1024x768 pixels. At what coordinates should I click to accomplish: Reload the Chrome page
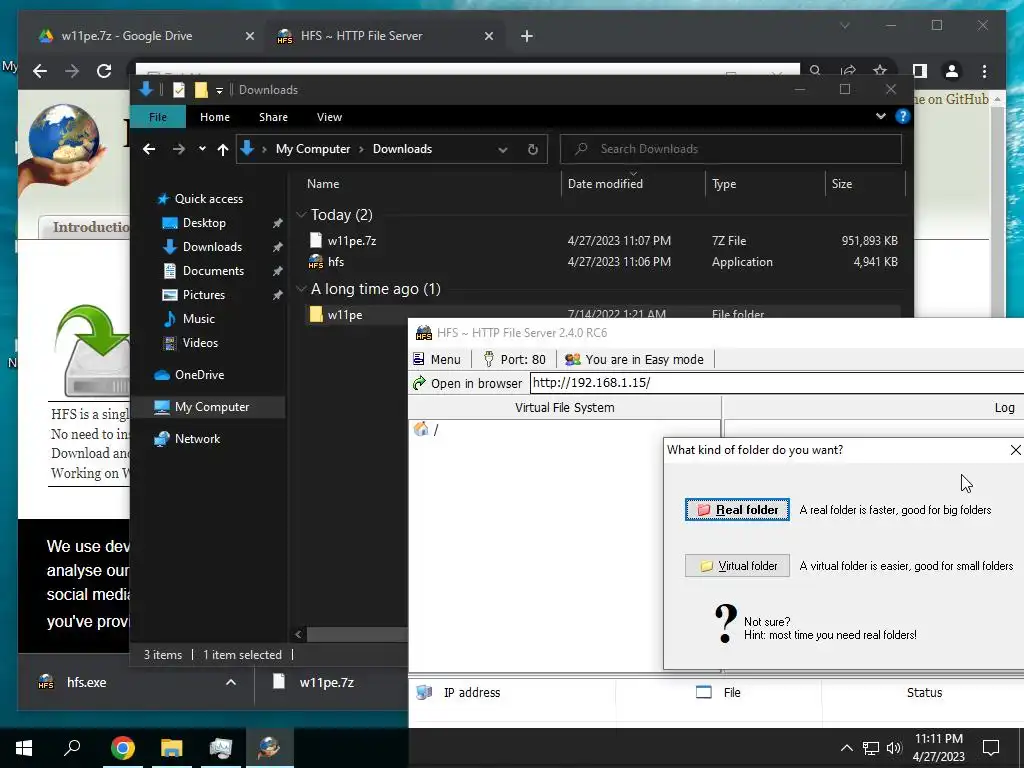[x=104, y=71]
